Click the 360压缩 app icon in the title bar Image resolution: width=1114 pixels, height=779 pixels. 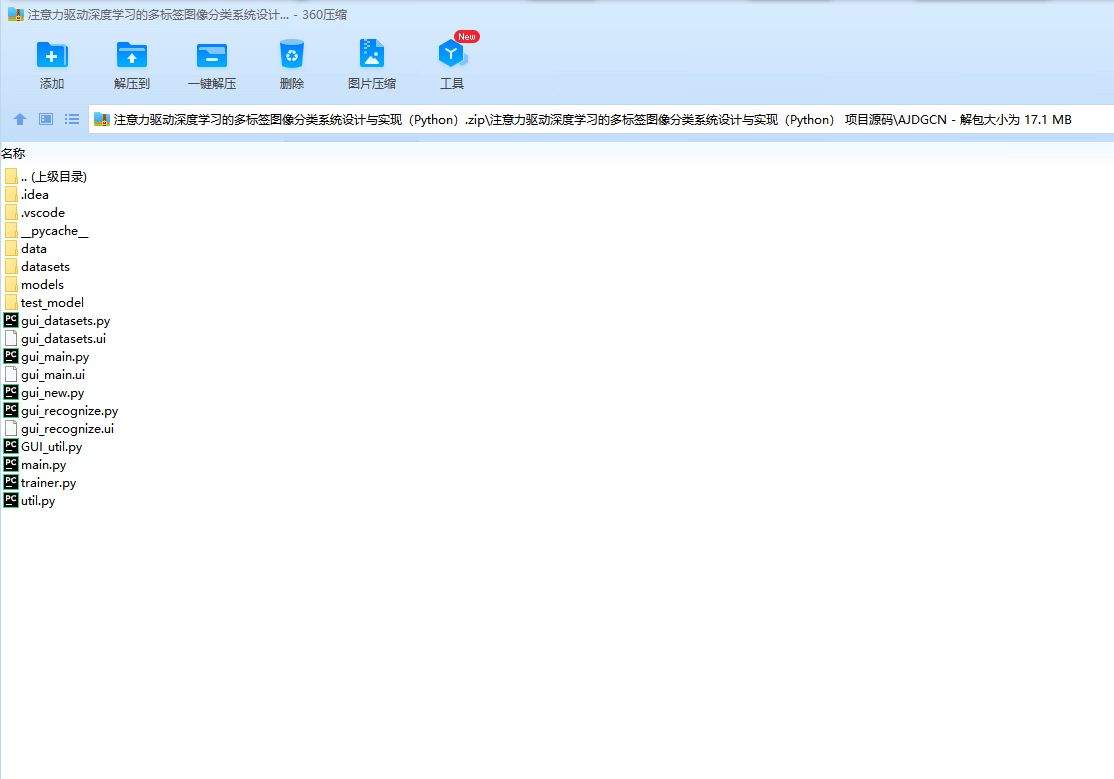point(16,14)
